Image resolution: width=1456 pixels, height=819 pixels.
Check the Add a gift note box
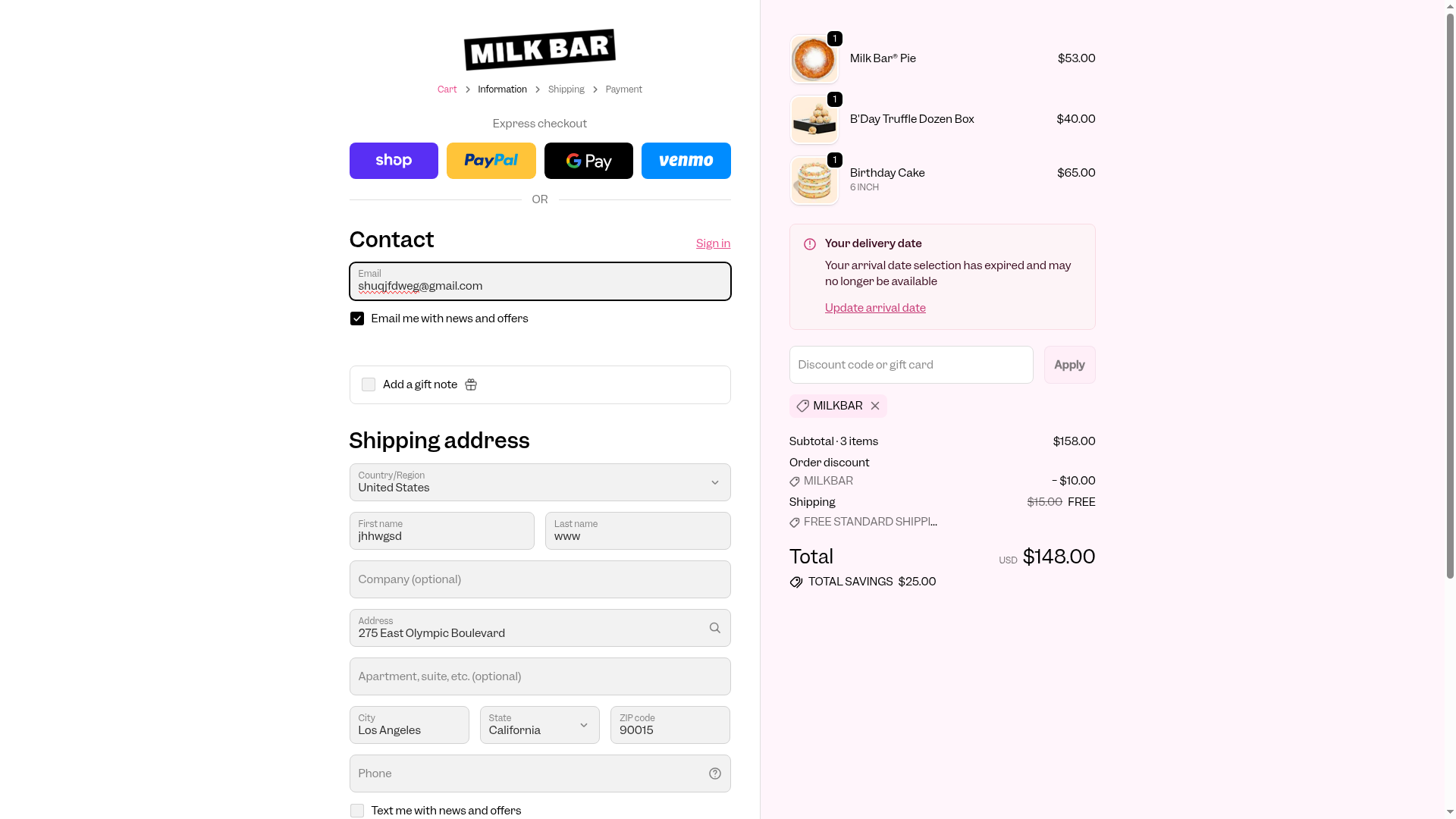(x=369, y=385)
